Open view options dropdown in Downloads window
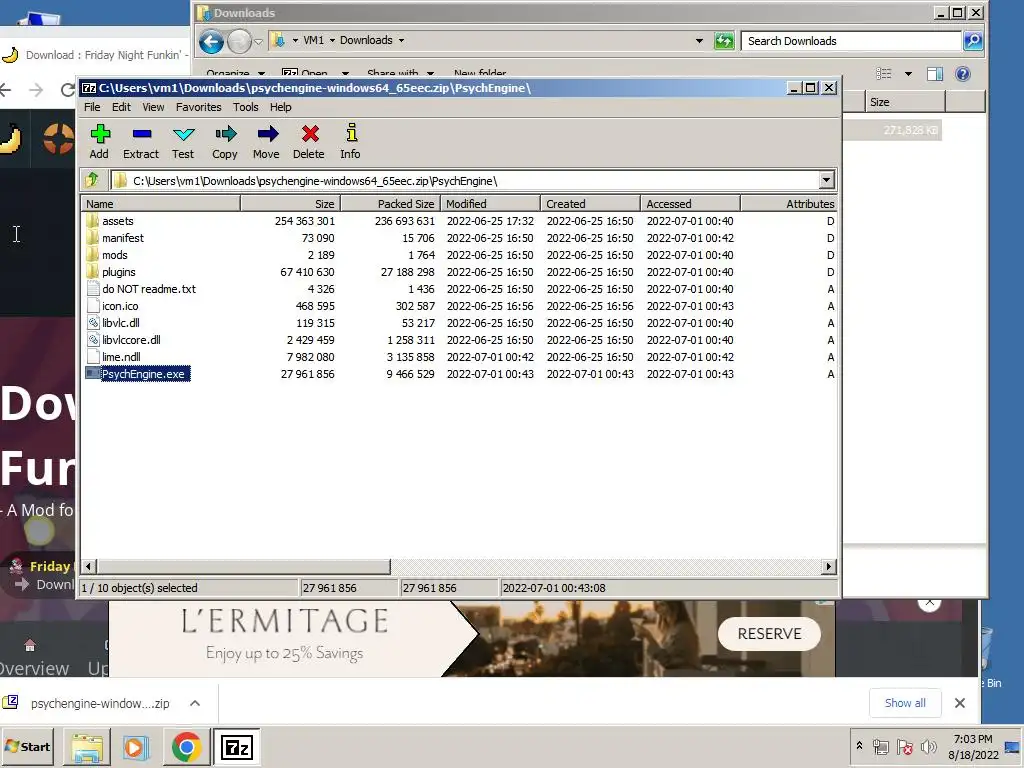 pyautogui.click(x=908, y=74)
